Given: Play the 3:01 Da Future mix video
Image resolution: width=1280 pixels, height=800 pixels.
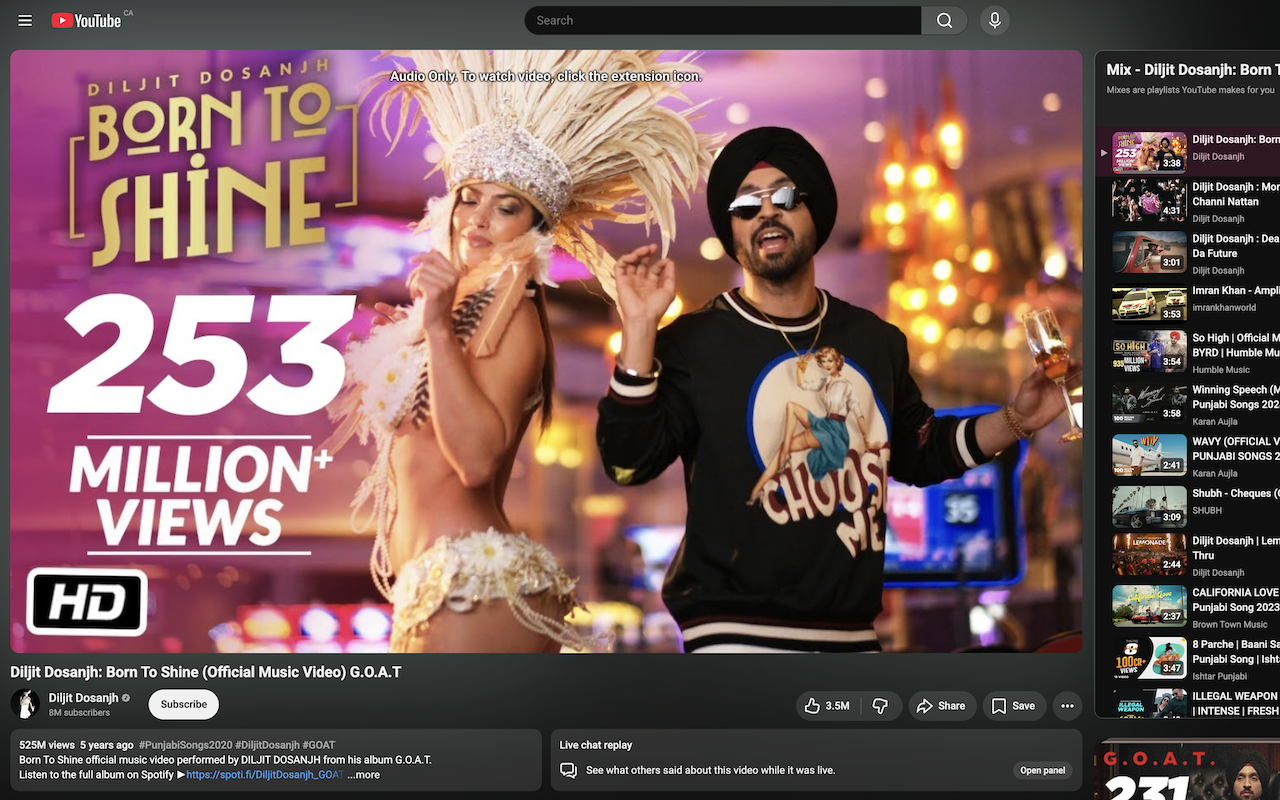Looking at the screenshot, I should [1149, 252].
